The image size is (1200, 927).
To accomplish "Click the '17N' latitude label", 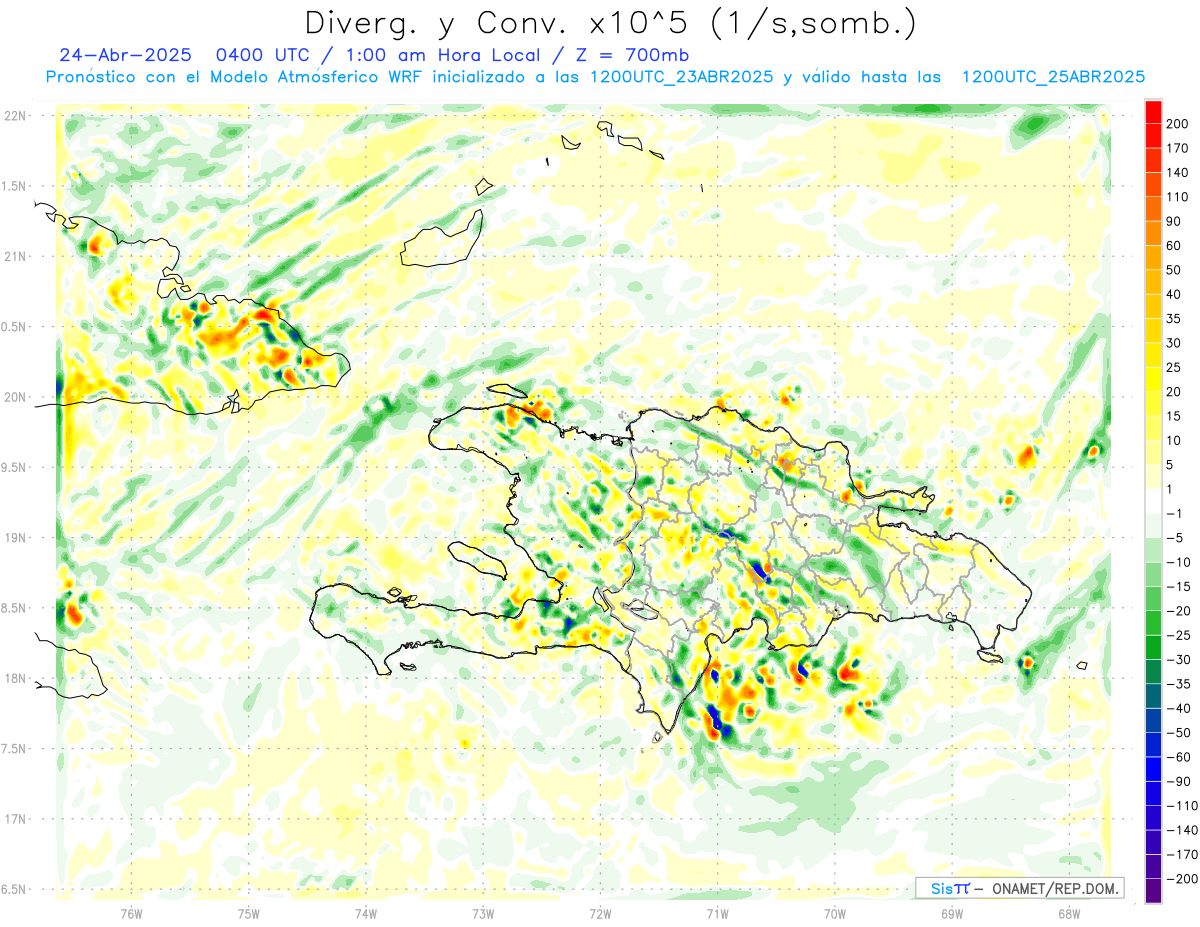I will (x=14, y=819).
